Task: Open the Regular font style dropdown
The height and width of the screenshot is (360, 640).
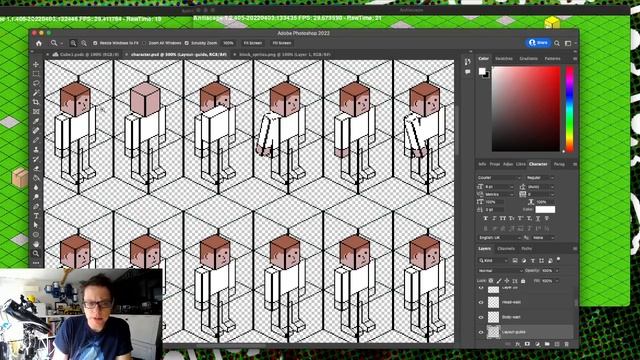Action: (540, 178)
